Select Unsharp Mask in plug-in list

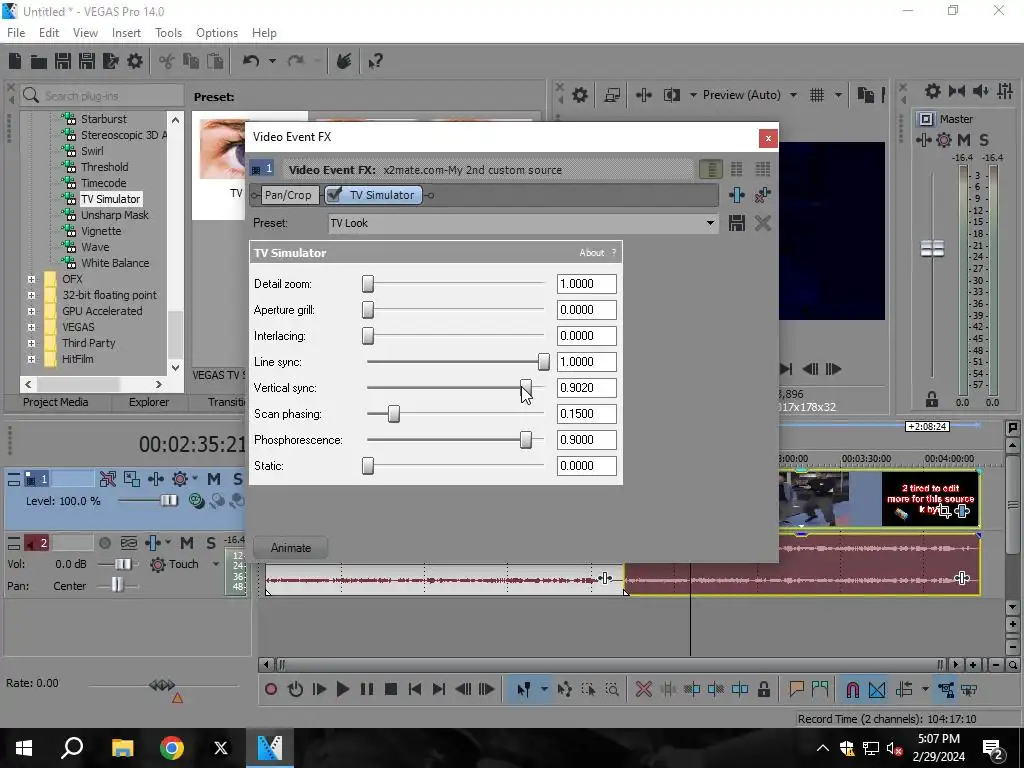pos(115,215)
